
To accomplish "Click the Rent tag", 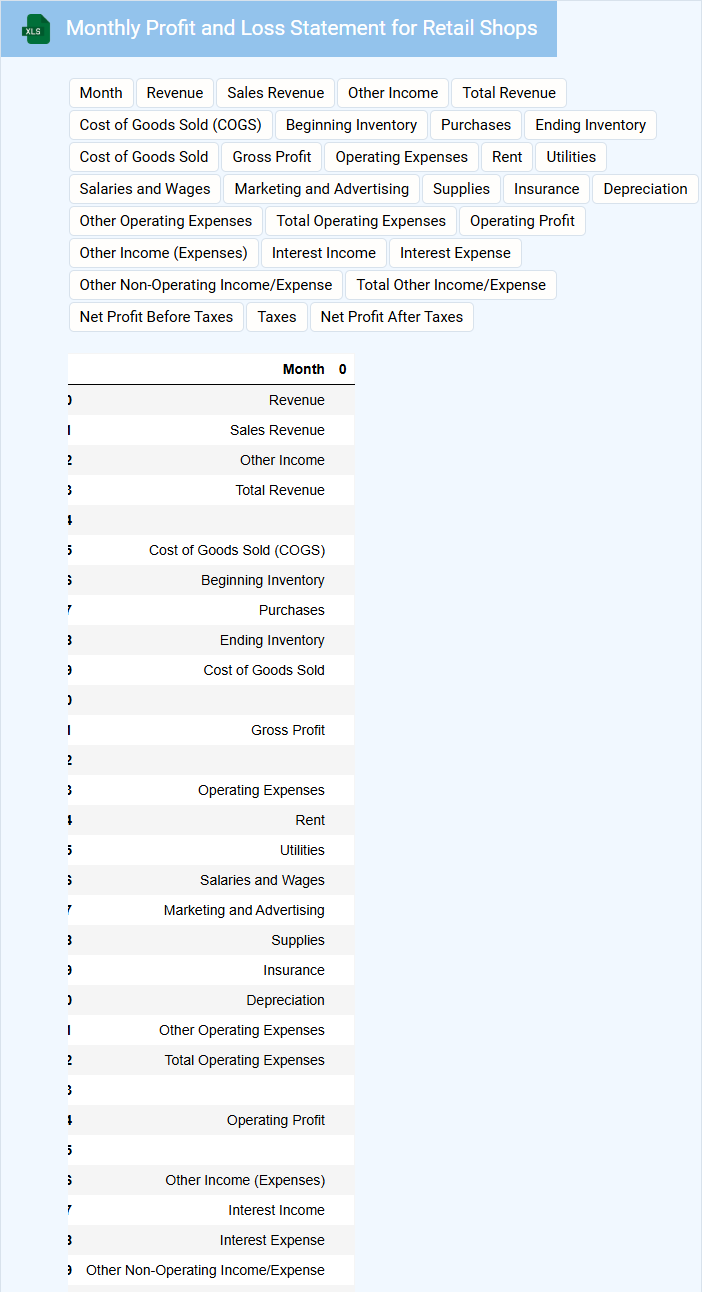I will pyautogui.click(x=507, y=157).
